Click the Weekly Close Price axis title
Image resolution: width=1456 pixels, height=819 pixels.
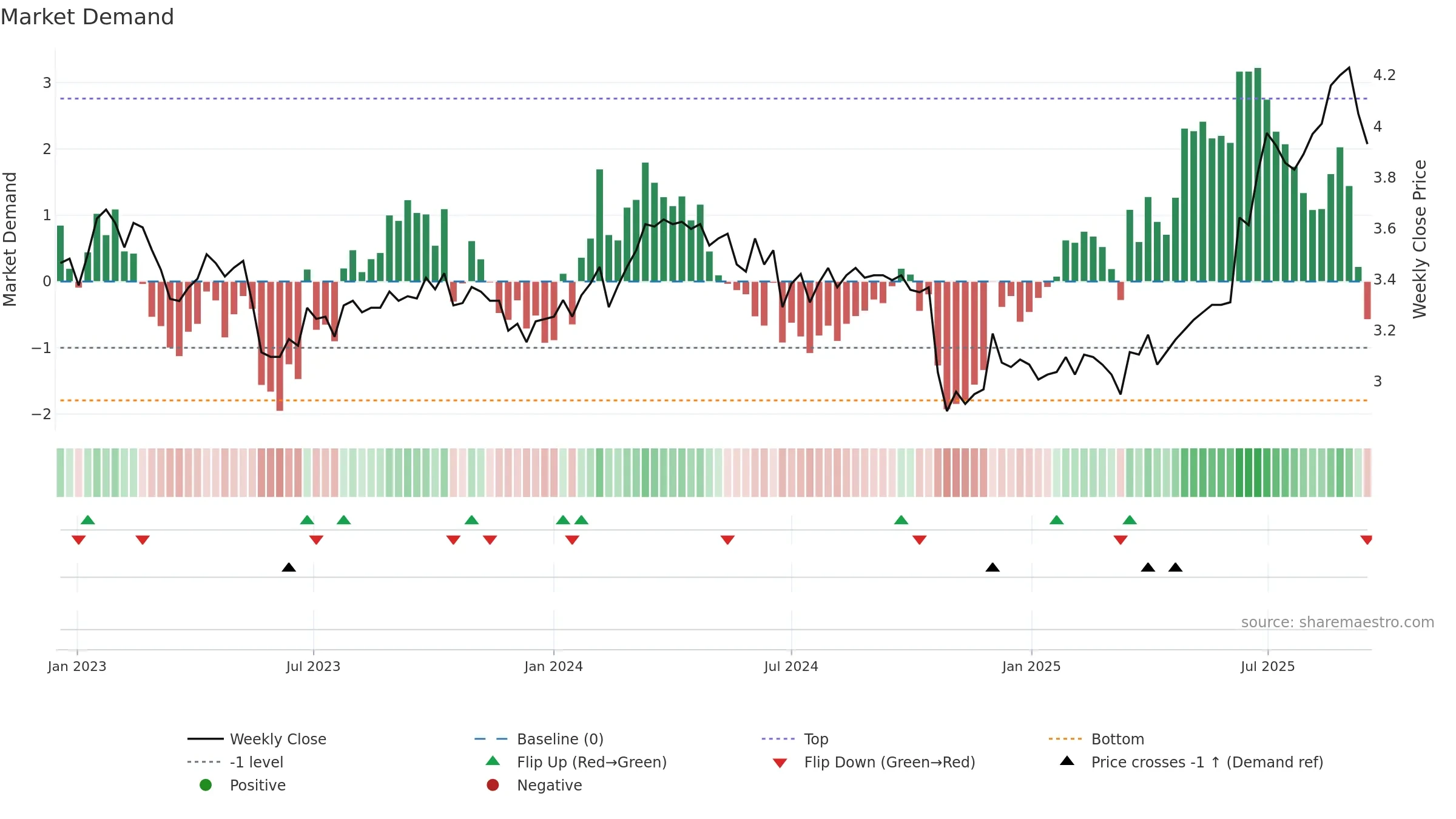(x=1420, y=239)
